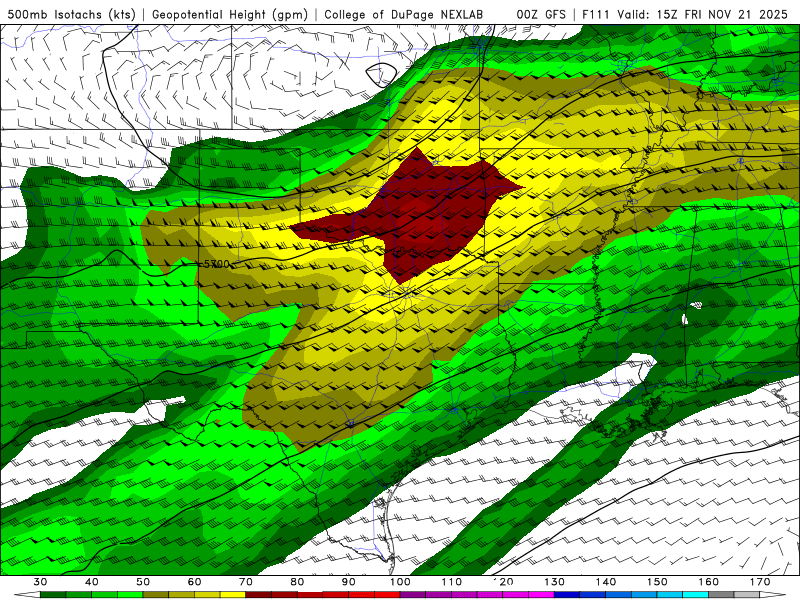
Task: Click the '00Z GFS' model run label
Action: click(541, 14)
